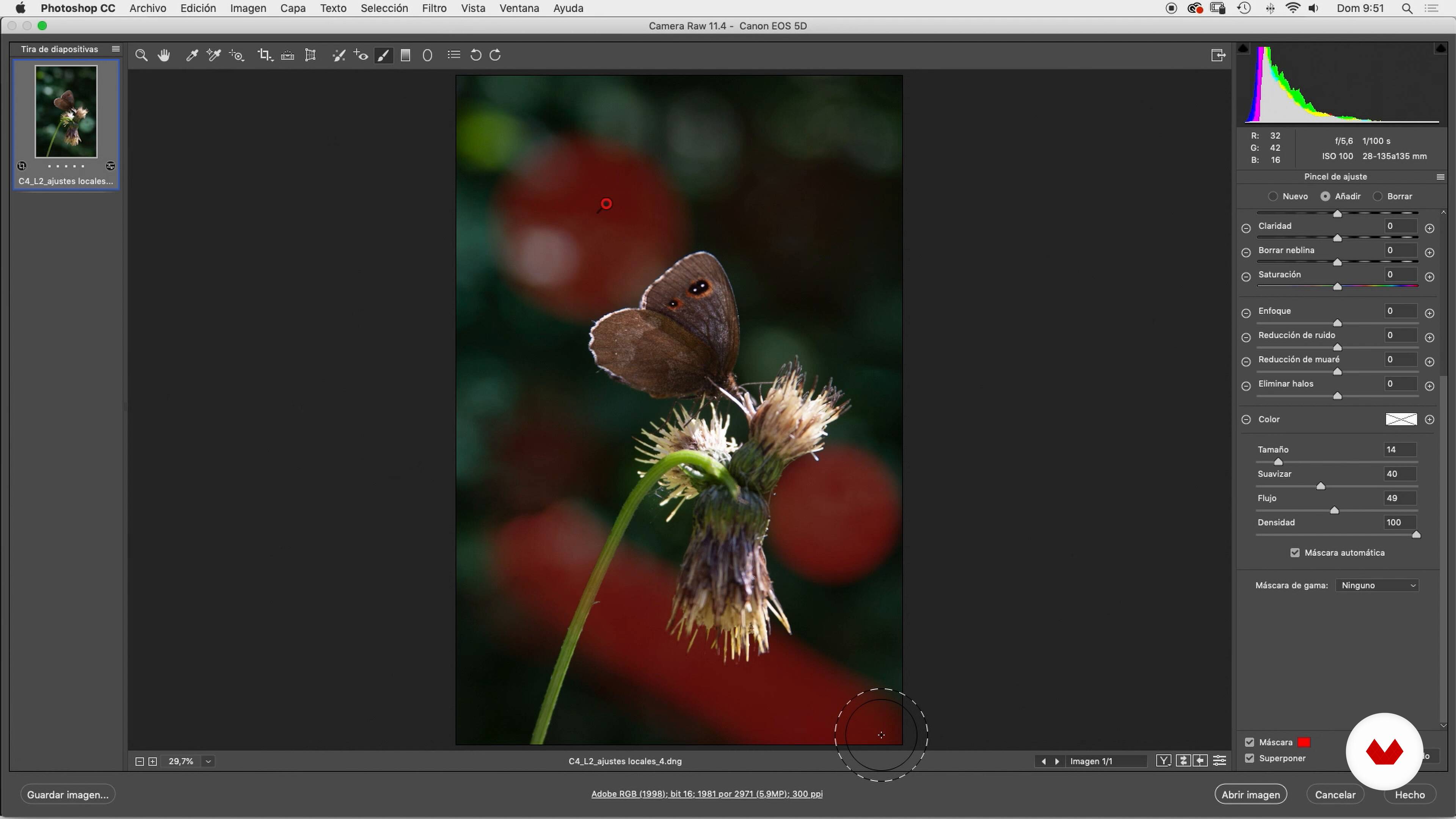Click the Tamaño value field

click(1400, 449)
